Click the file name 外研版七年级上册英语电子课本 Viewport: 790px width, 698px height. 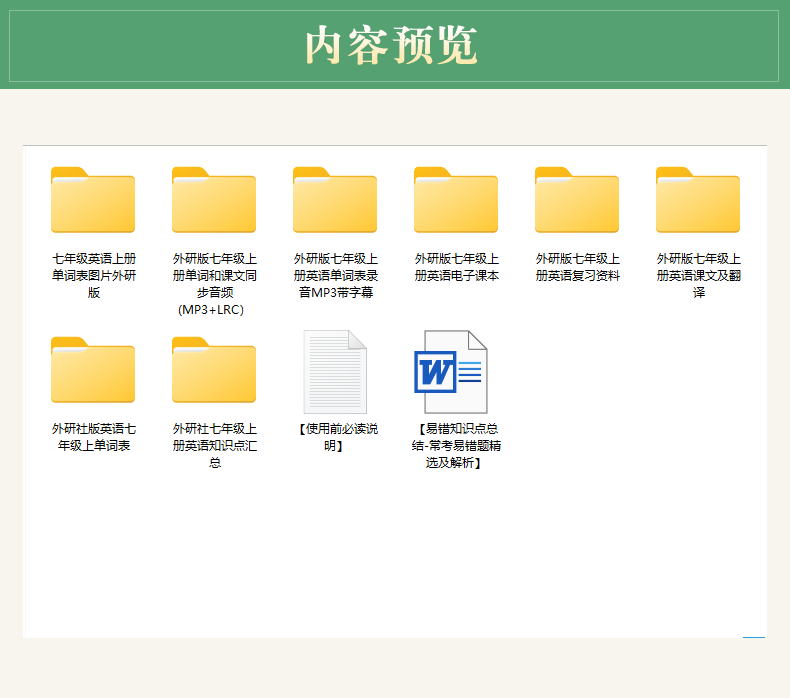tap(456, 267)
